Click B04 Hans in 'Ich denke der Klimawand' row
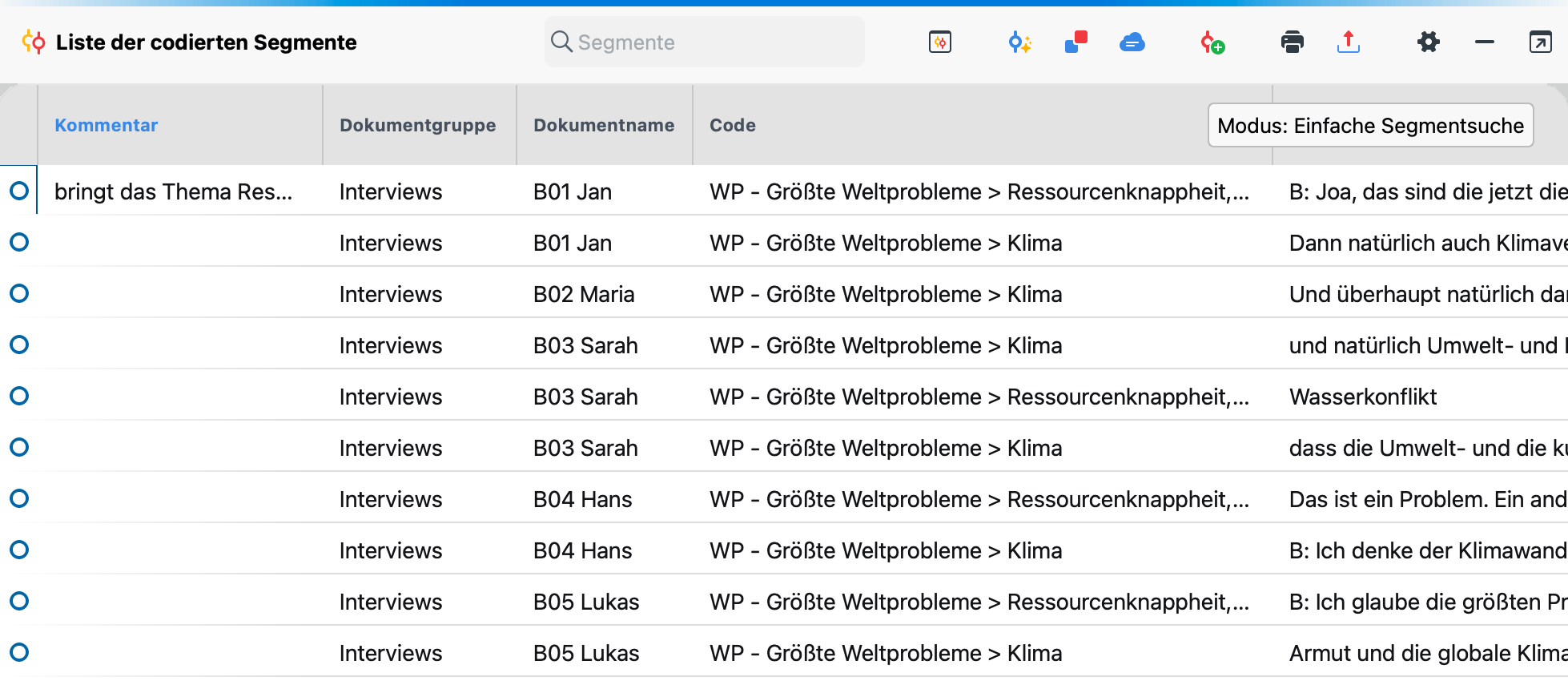Viewport: 1568px width, 697px height. [583, 551]
